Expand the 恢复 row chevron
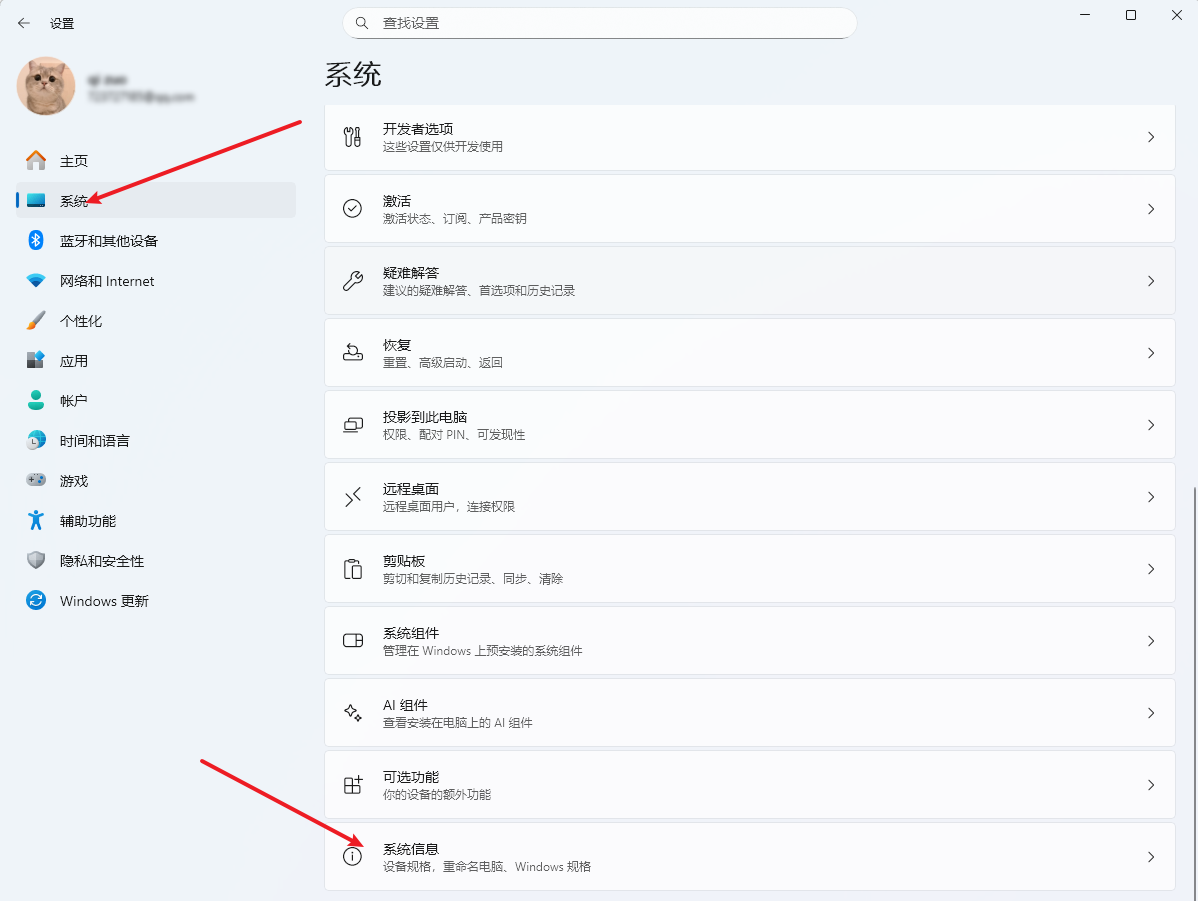The height and width of the screenshot is (901, 1198). [x=1151, y=353]
